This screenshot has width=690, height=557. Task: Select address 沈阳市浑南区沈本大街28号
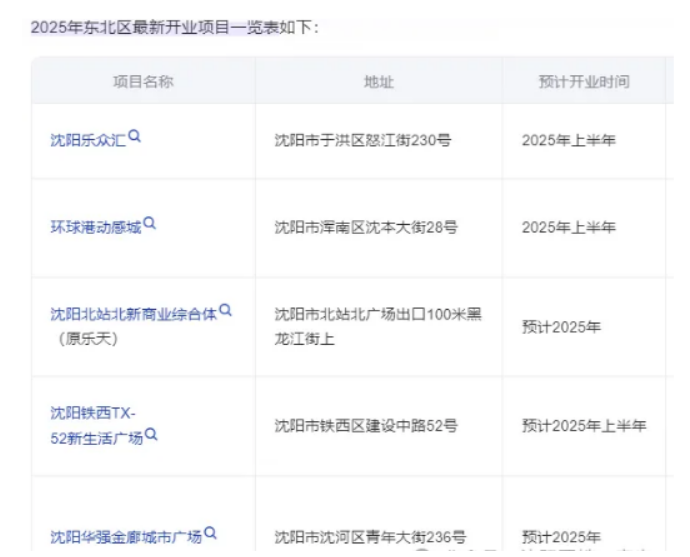click(x=366, y=227)
